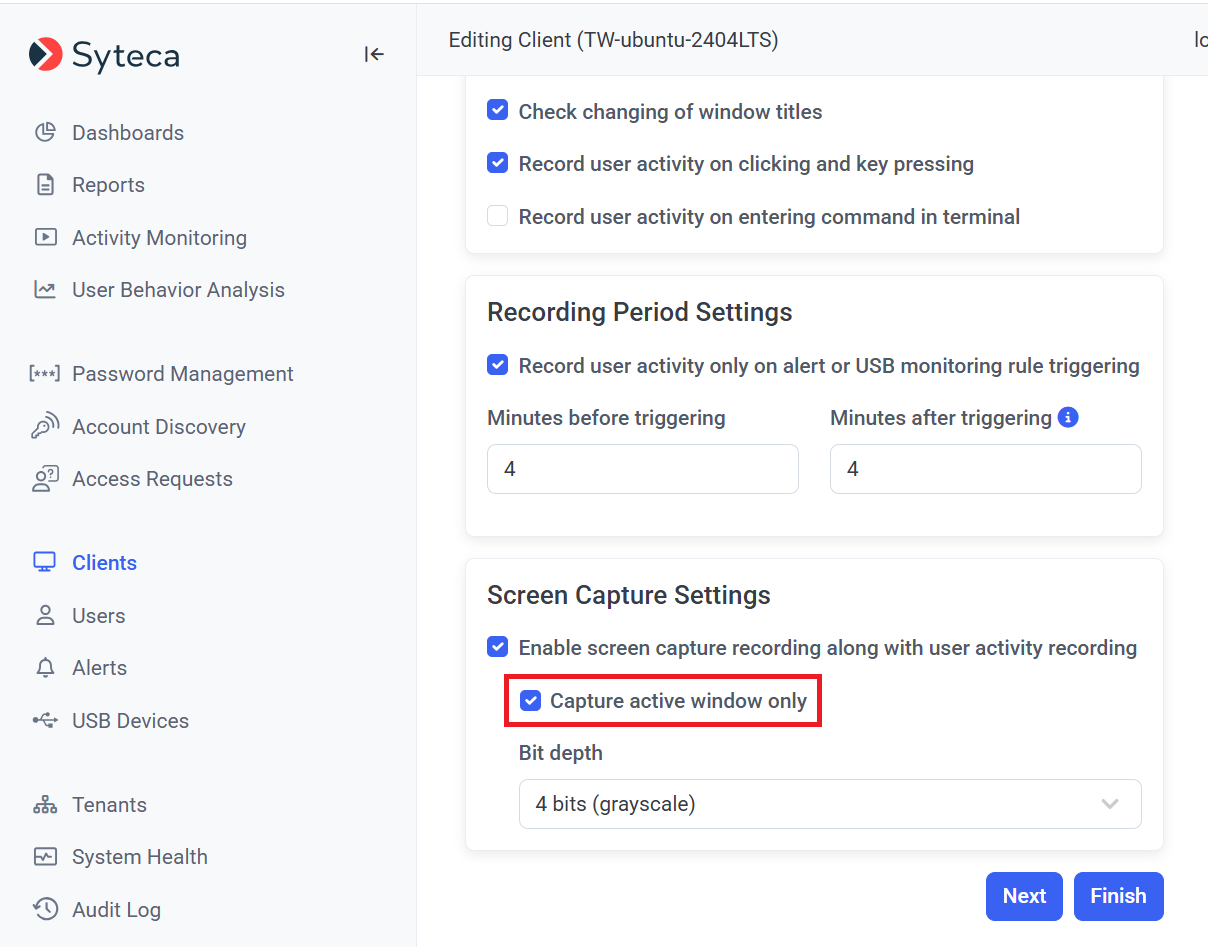Screen dimensions: 1208x947
Task: Click the Account Discovery key icon
Action: pyautogui.click(x=45, y=427)
